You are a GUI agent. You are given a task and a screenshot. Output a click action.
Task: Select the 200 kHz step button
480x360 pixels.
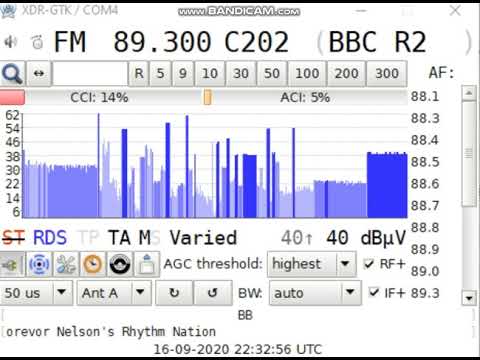coord(346,73)
